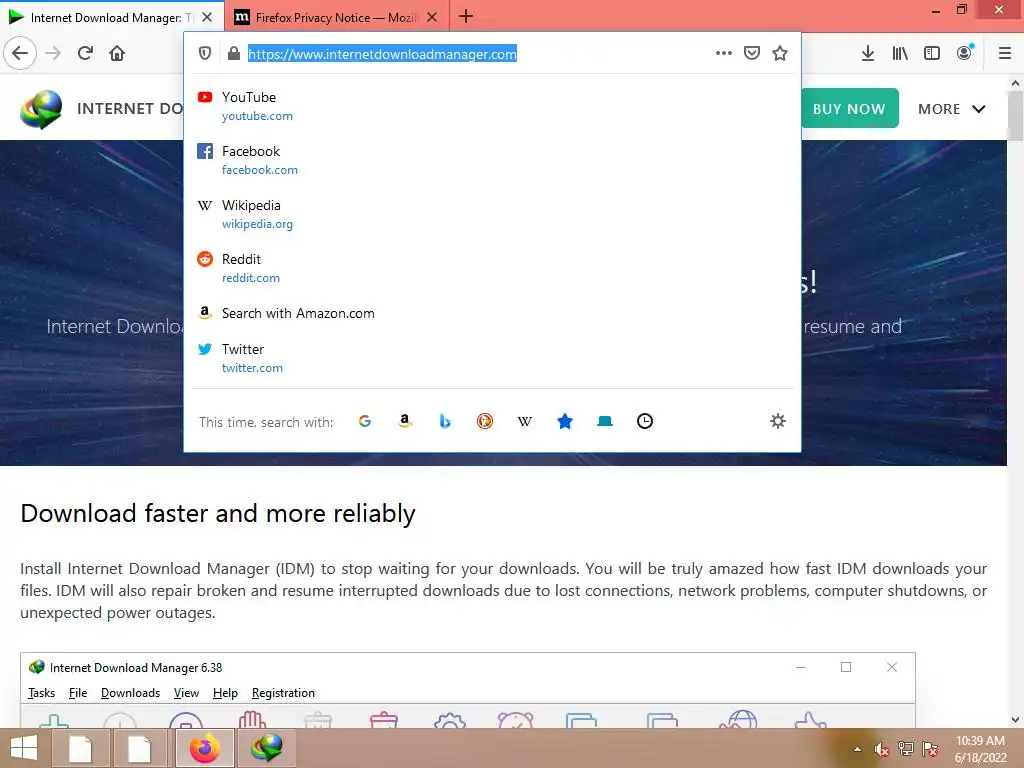Open the Action Center flag icon

(x=930, y=749)
